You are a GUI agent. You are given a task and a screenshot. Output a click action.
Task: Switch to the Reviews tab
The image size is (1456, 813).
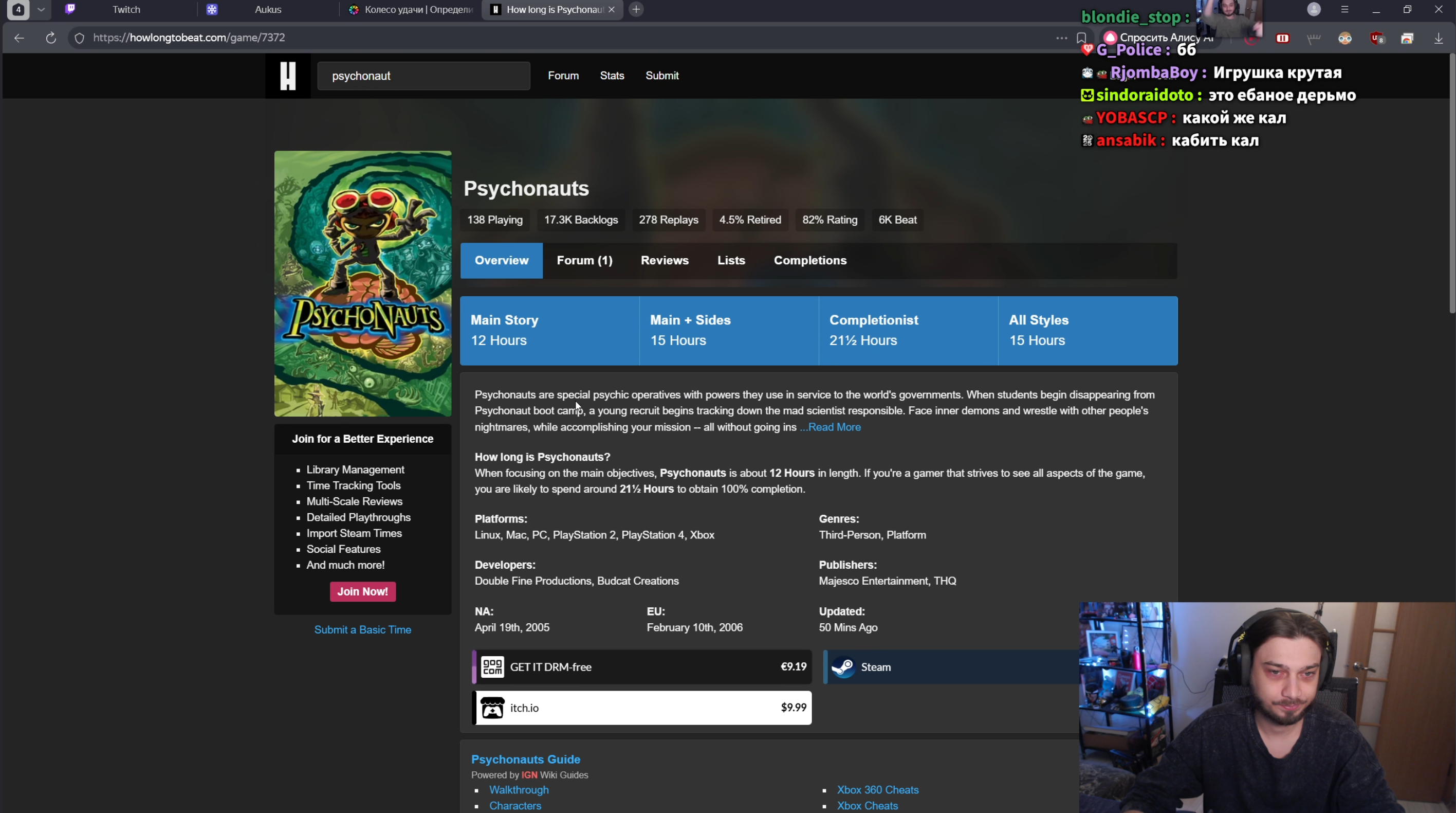[664, 261]
